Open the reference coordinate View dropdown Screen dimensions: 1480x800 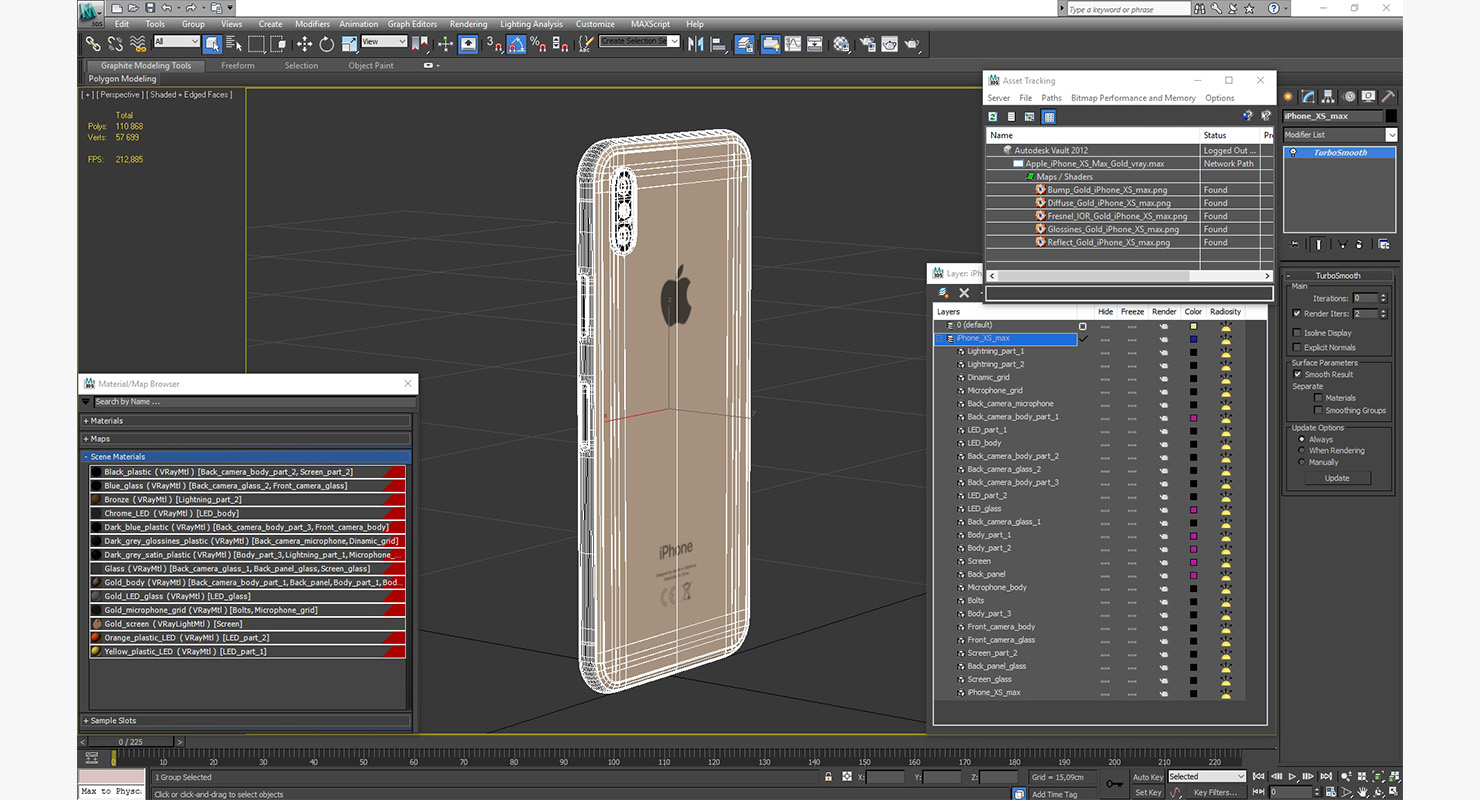tap(384, 42)
